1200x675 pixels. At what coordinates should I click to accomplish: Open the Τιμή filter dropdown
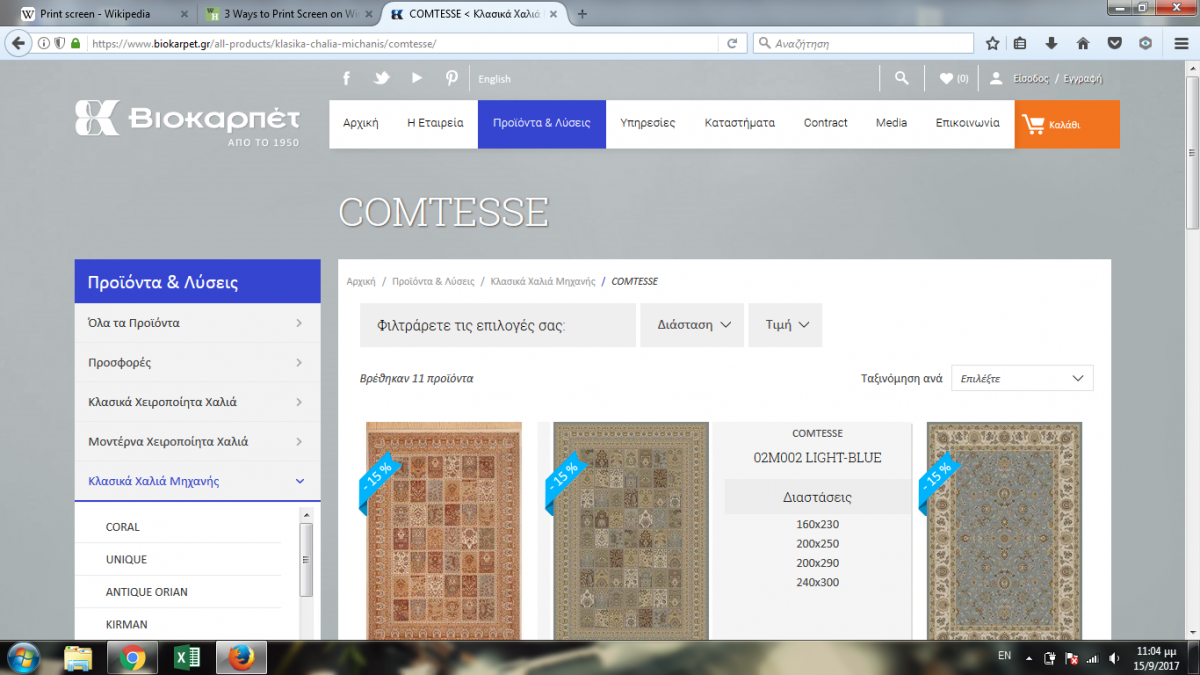[785, 325]
